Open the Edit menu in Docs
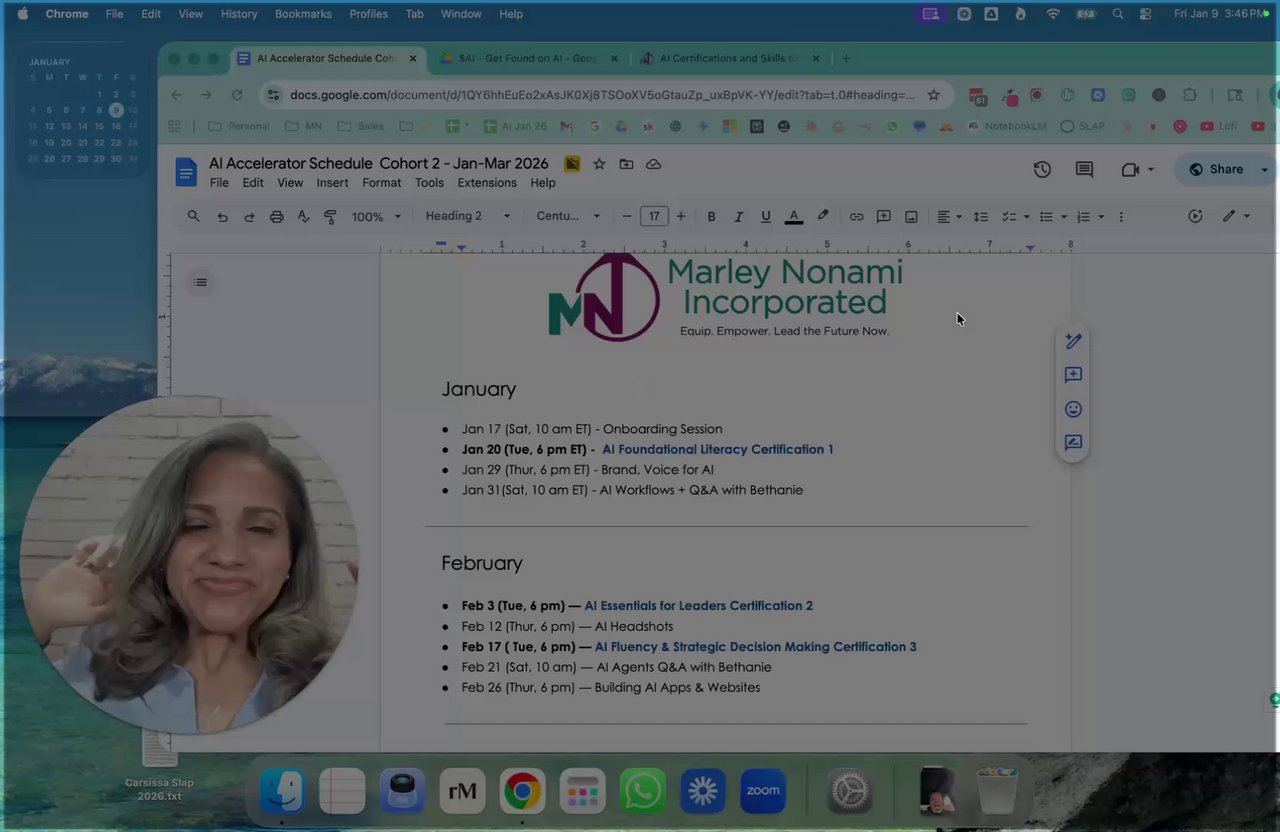This screenshot has height=832, width=1280. pyautogui.click(x=253, y=183)
